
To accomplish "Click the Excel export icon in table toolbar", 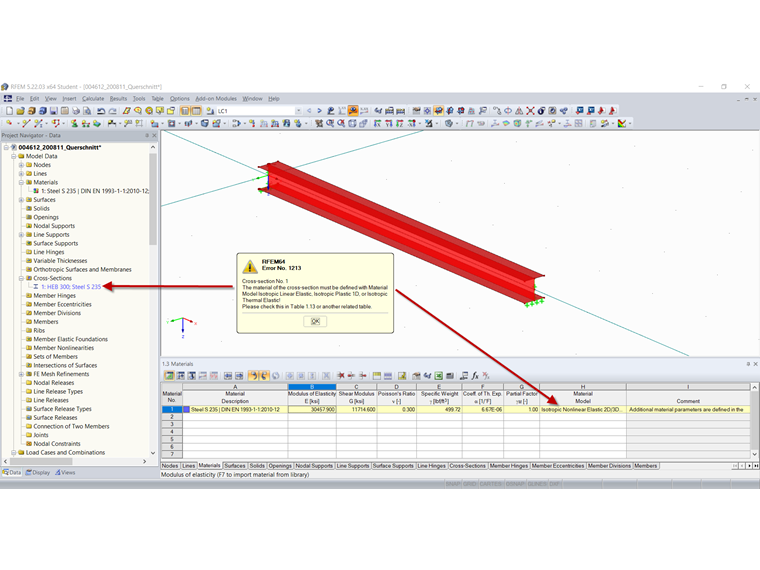I will tap(439, 376).
